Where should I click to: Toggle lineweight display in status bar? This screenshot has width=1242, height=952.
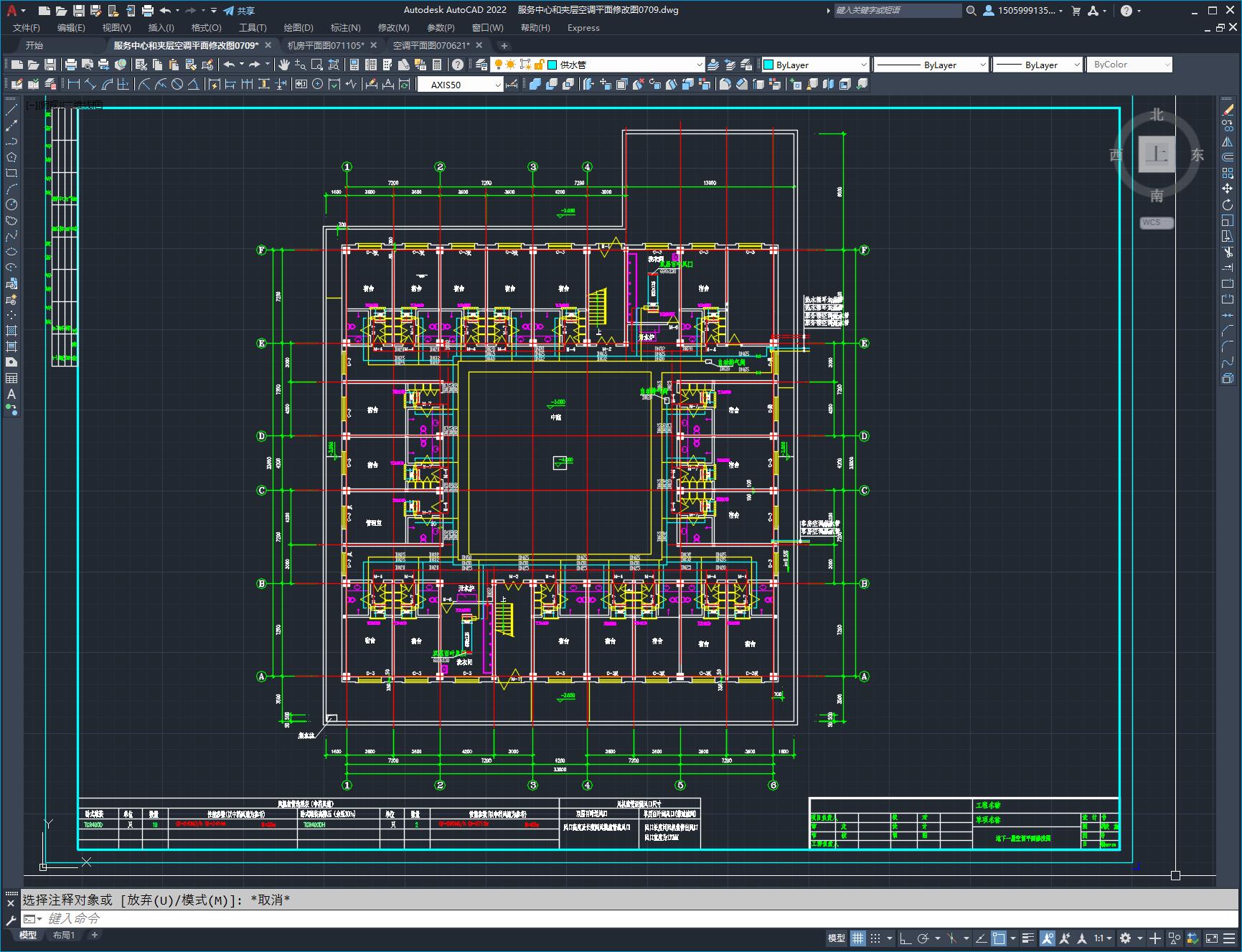pos(1028,938)
